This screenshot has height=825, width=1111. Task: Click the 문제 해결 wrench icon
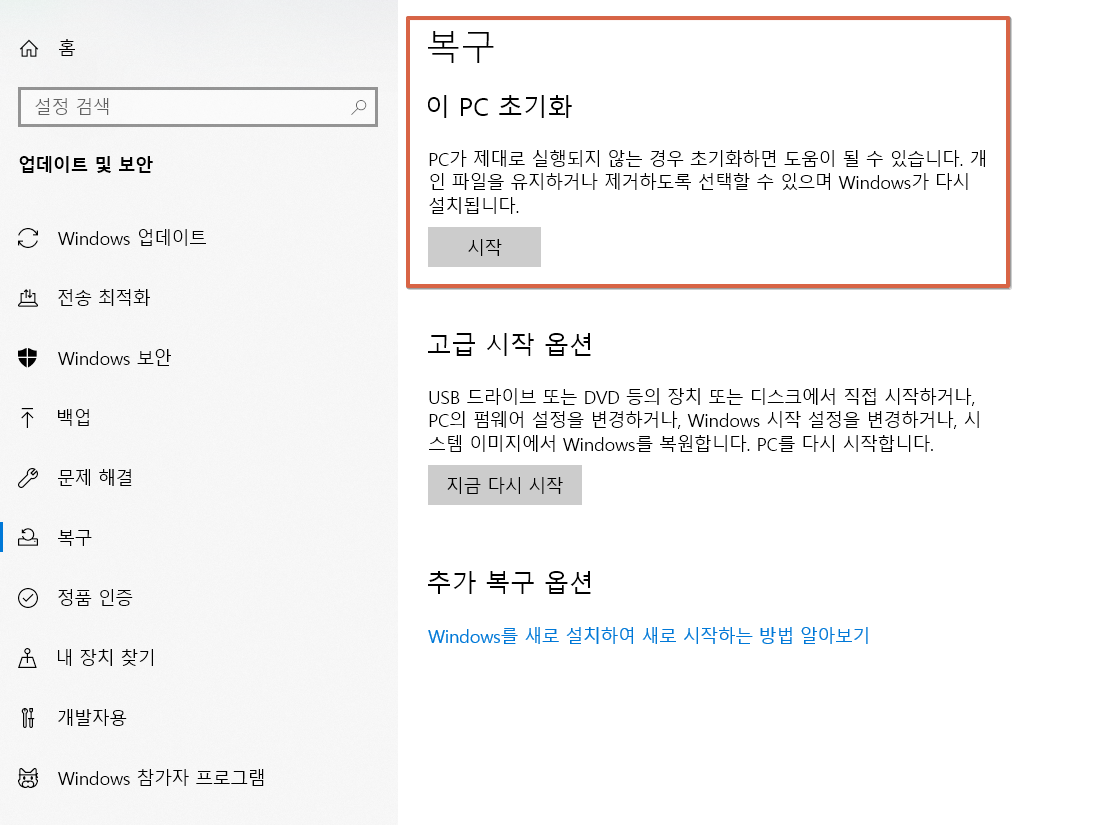pyautogui.click(x=28, y=478)
